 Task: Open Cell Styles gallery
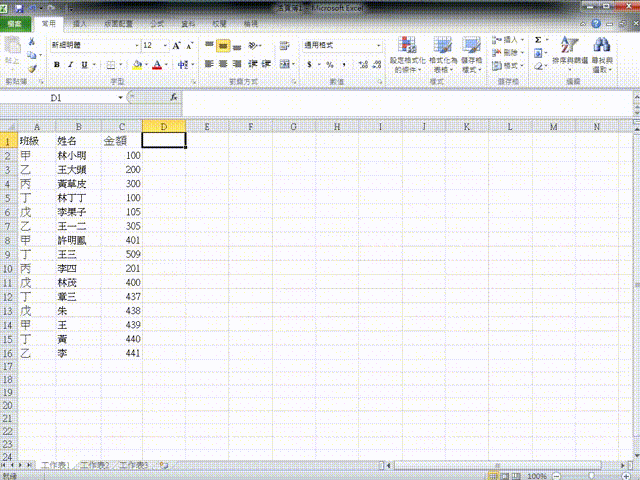pyautogui.click(x=472, y=54)
